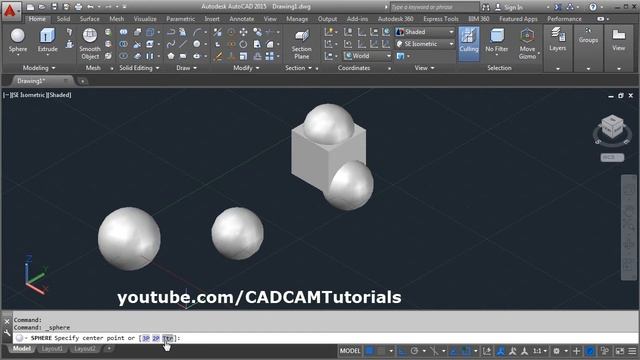Open the Section Plane tool
This screenshot has height=360, width=640.
coord(302,44)
